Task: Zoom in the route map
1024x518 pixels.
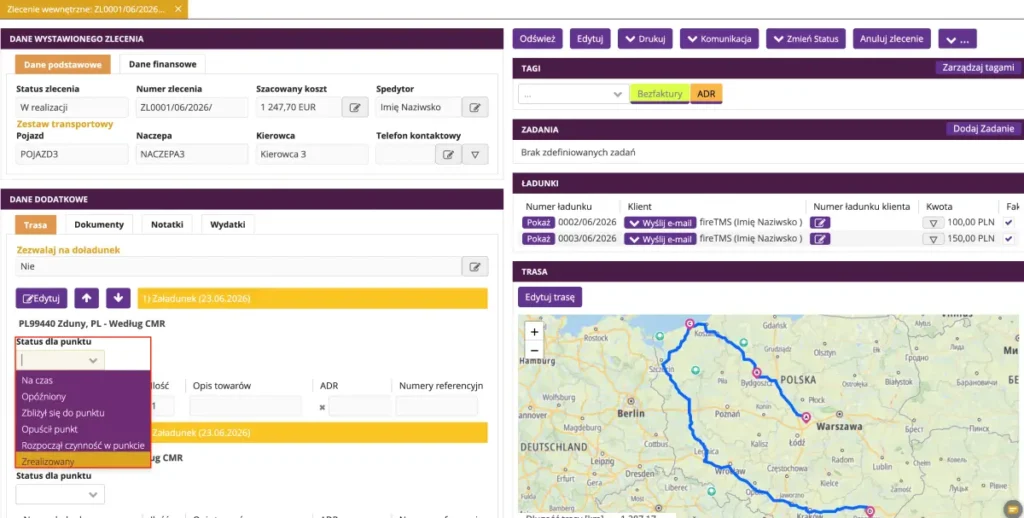Action: pos(534,332)
